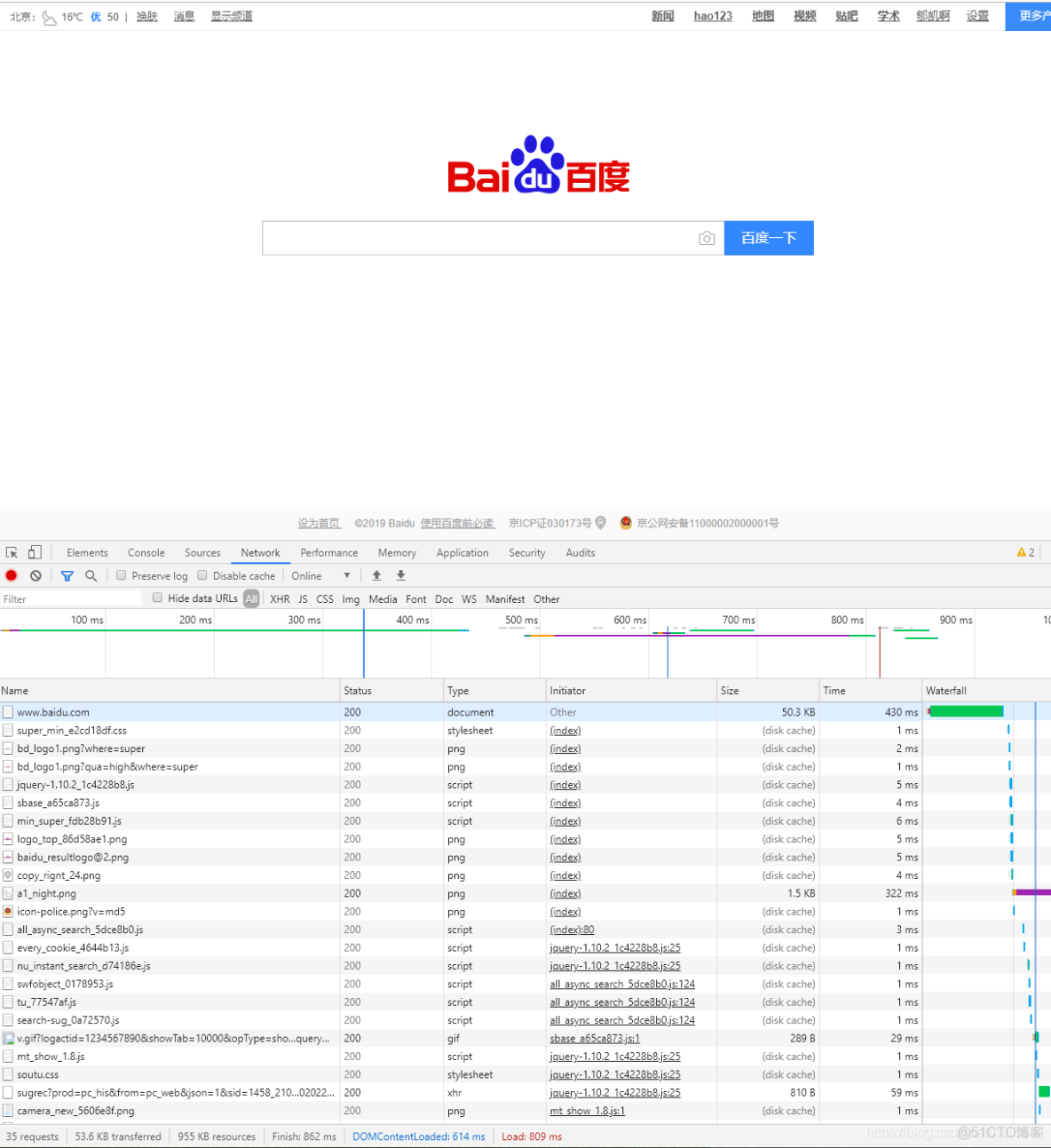Stop recording with the red record button
Screen dimensions: 1051x1148
[12, 575]
